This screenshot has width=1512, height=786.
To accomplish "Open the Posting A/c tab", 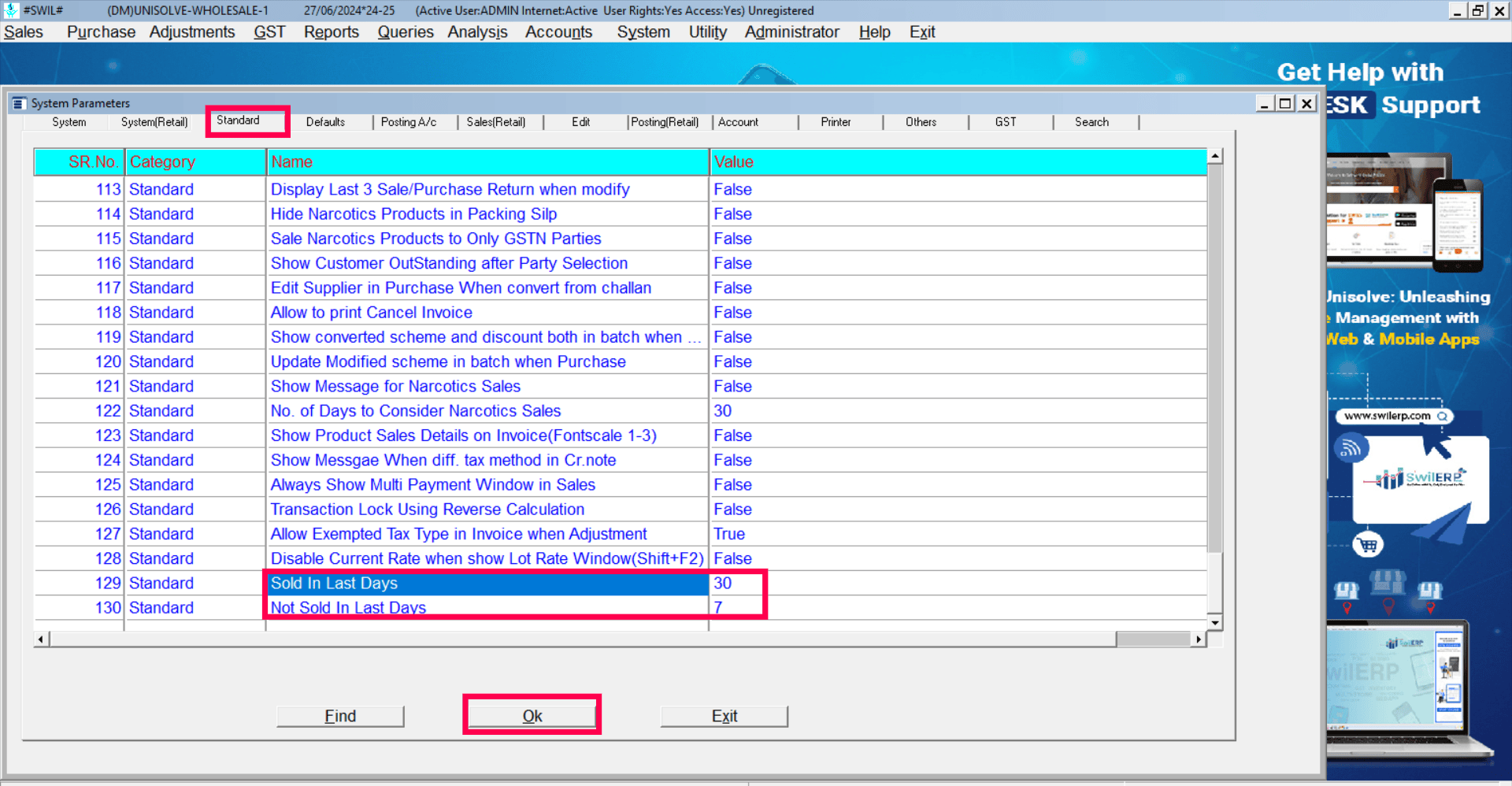I will point(408,122).
